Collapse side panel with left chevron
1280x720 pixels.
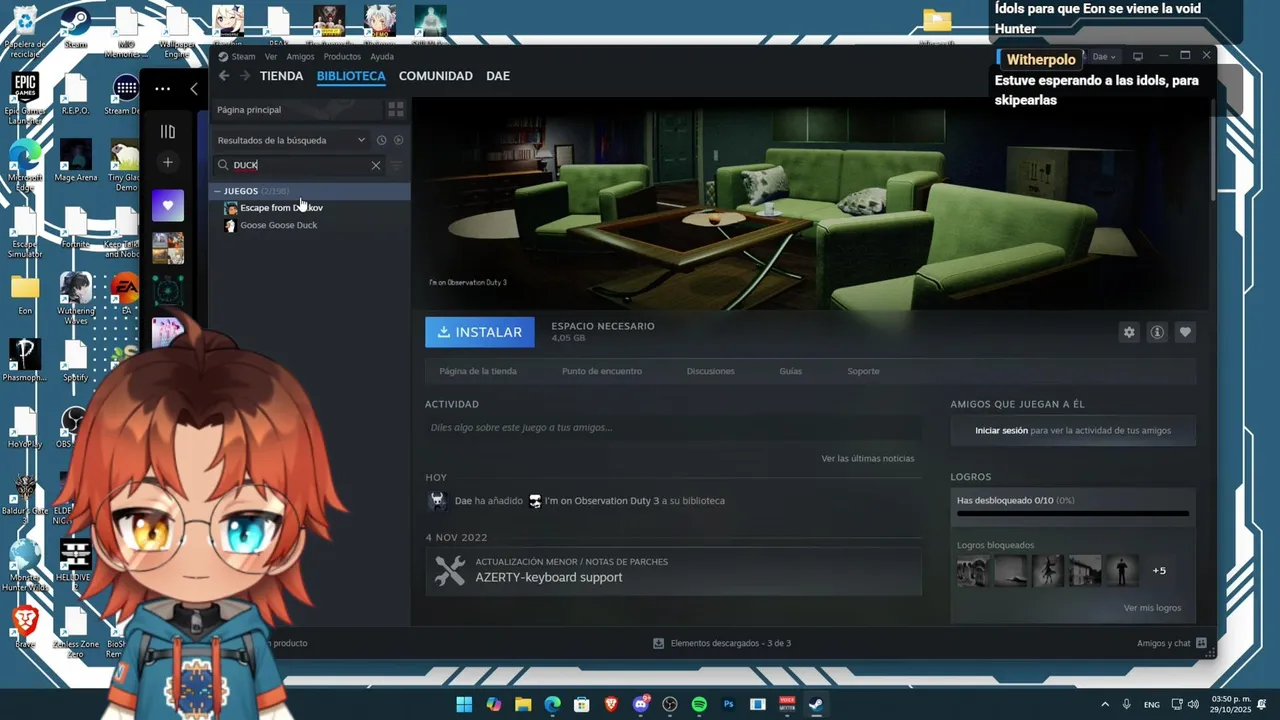click(194, 89)
